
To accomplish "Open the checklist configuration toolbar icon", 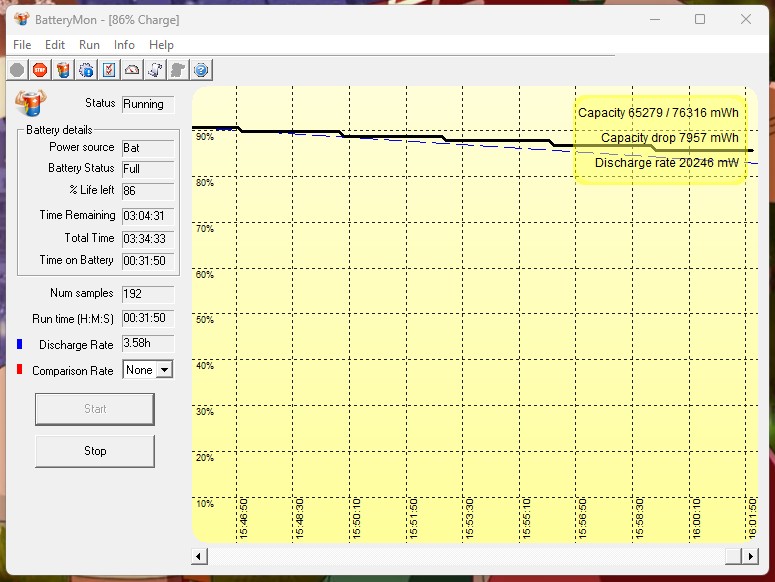I will tap(109, 70).
